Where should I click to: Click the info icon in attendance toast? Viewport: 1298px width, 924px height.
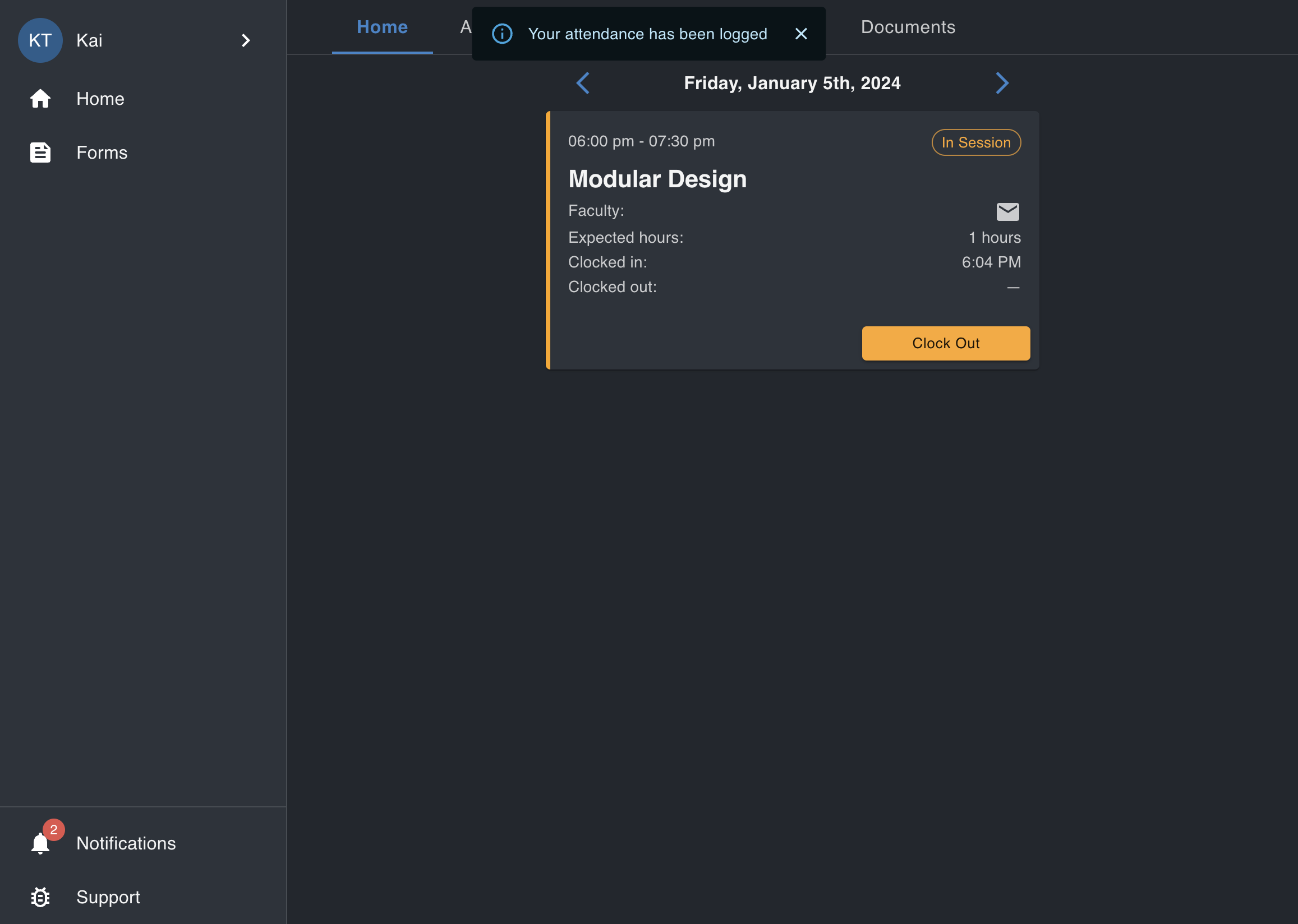pos(502,34)
